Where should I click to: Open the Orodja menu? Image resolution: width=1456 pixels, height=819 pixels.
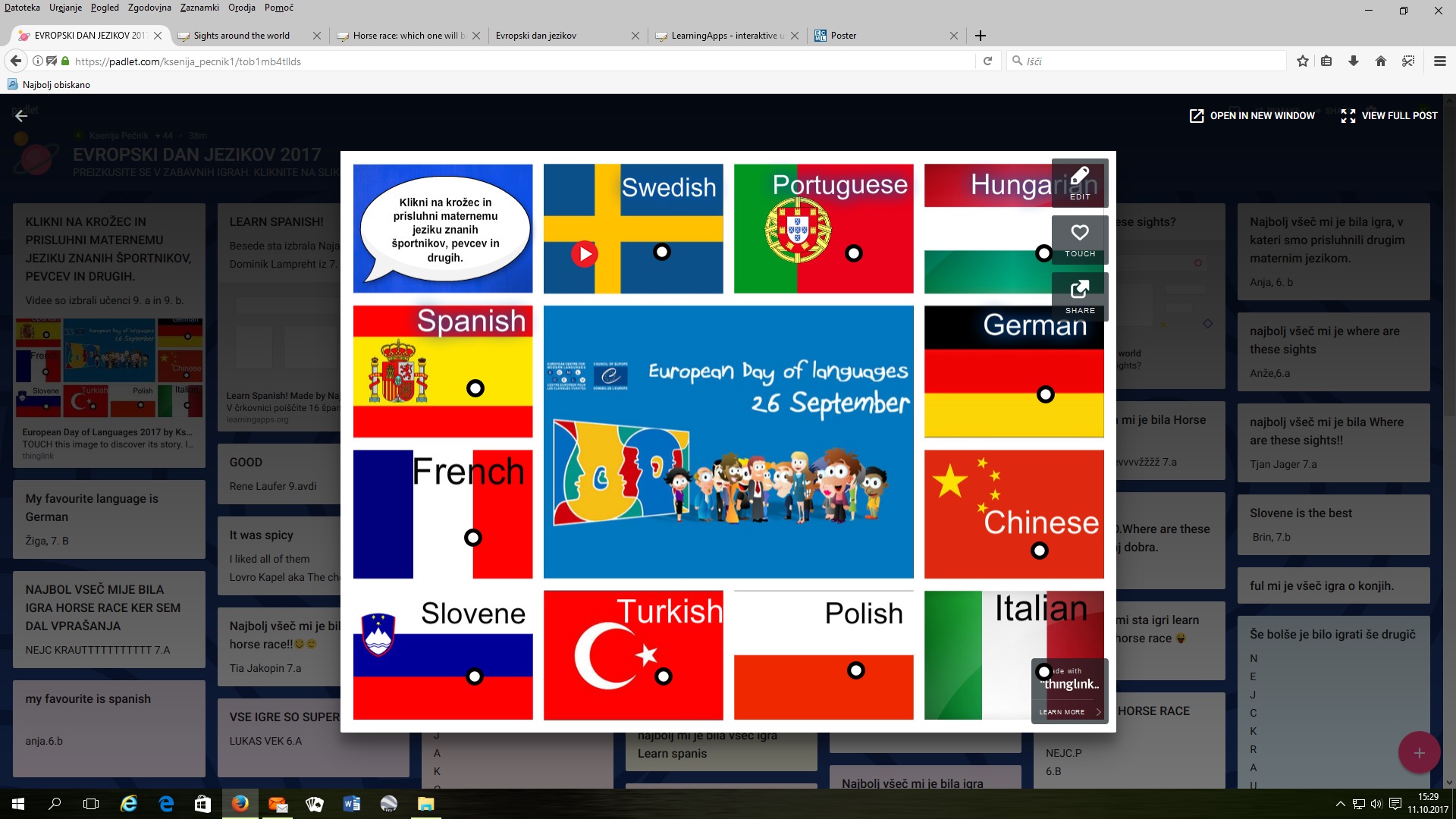tap(241, 8)
